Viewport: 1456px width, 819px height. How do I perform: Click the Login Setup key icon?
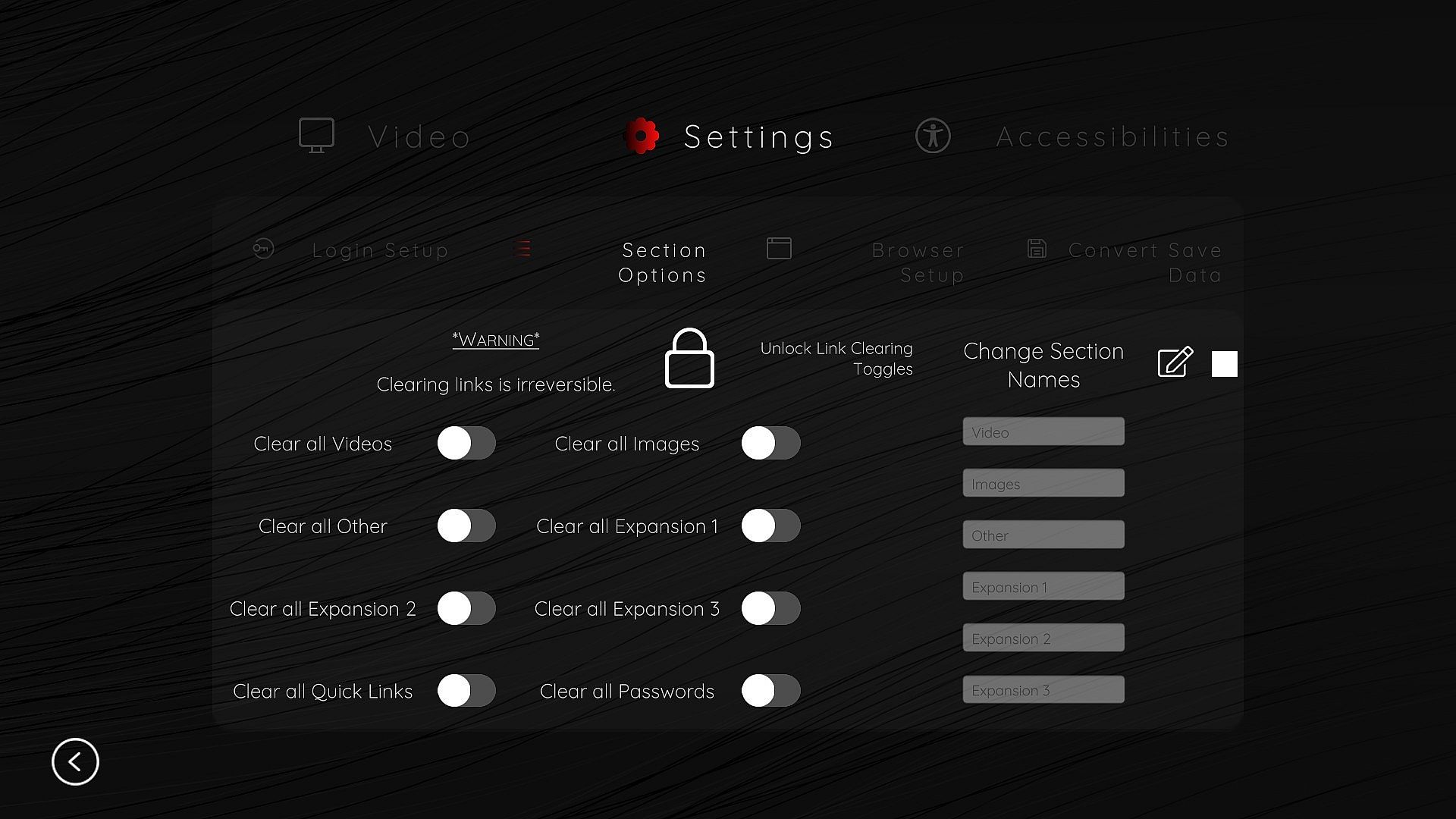(x=263, y=249)
